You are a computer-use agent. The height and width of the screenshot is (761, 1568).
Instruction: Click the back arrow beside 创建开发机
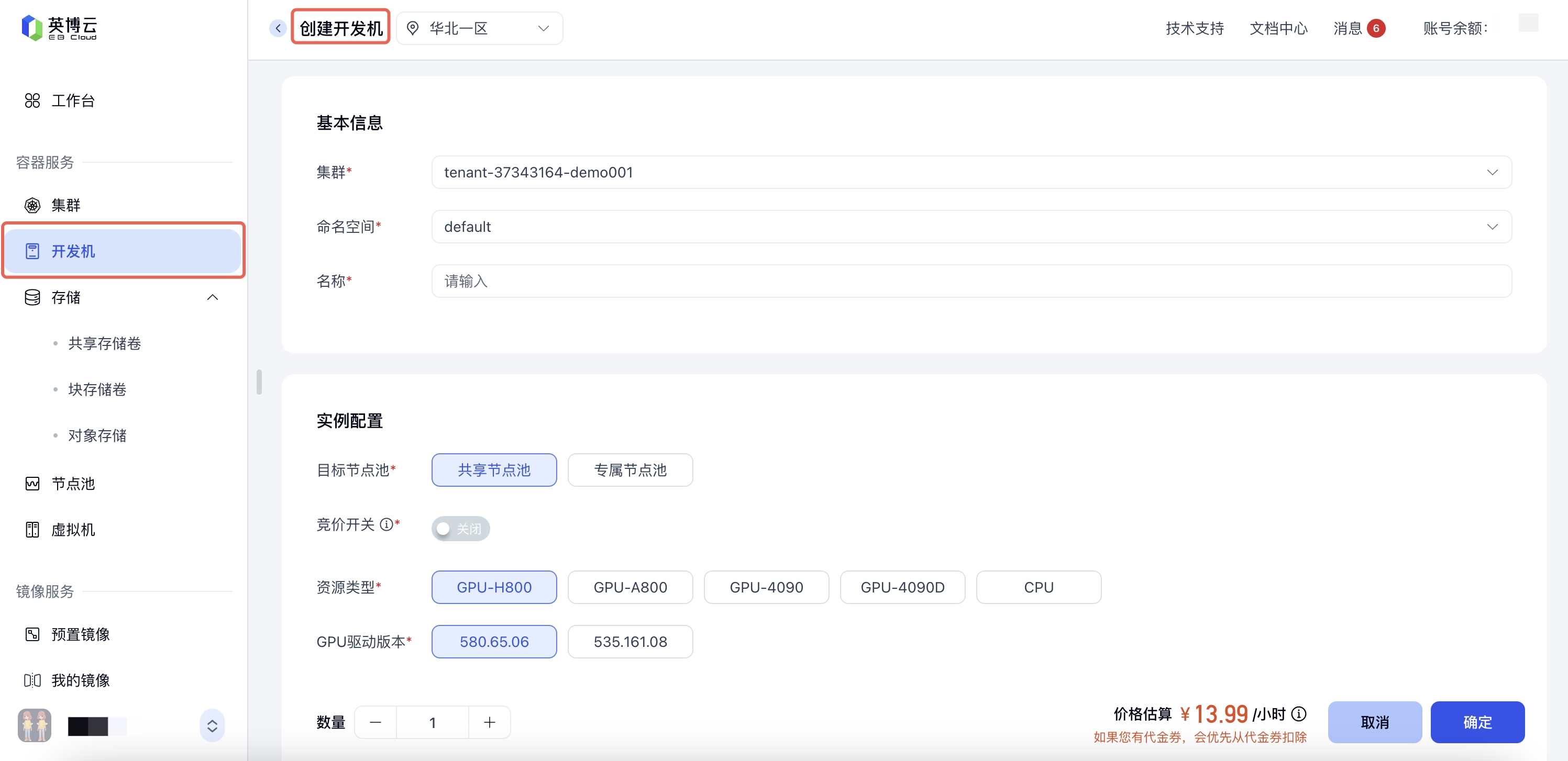pyautogui.click(x=278, y=28)
